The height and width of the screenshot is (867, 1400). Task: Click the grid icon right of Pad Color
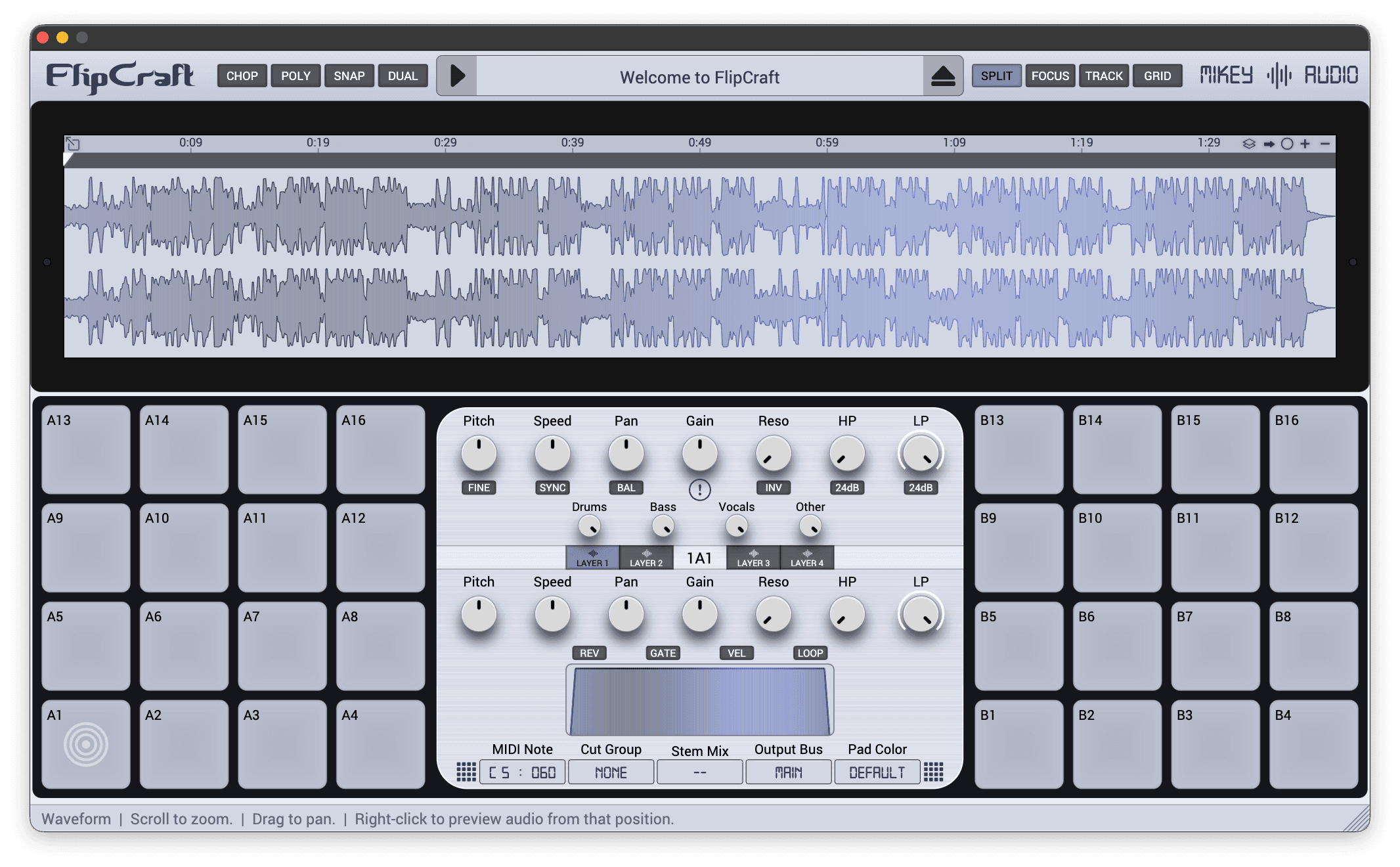933,772
